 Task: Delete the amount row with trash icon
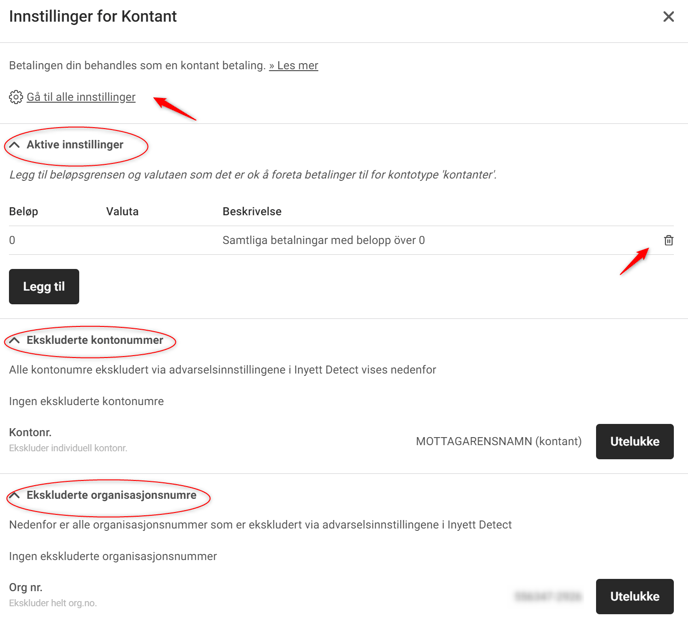pos(668,240)
